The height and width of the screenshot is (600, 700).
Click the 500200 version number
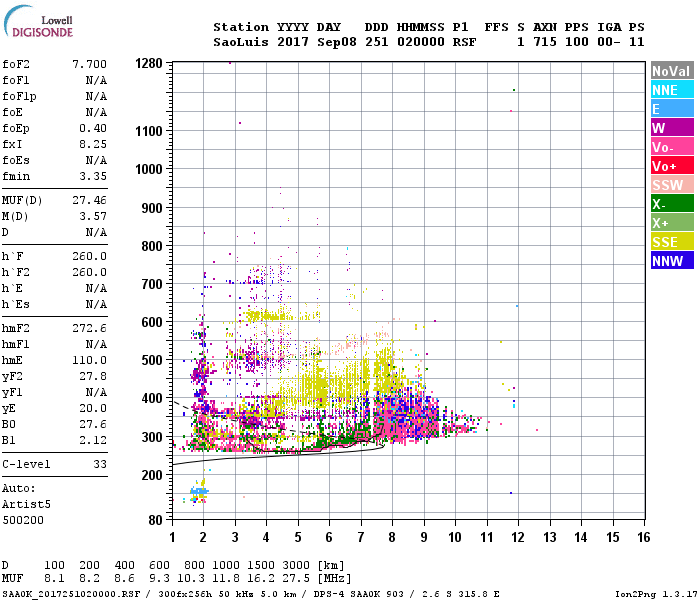[x=23, y=521]
